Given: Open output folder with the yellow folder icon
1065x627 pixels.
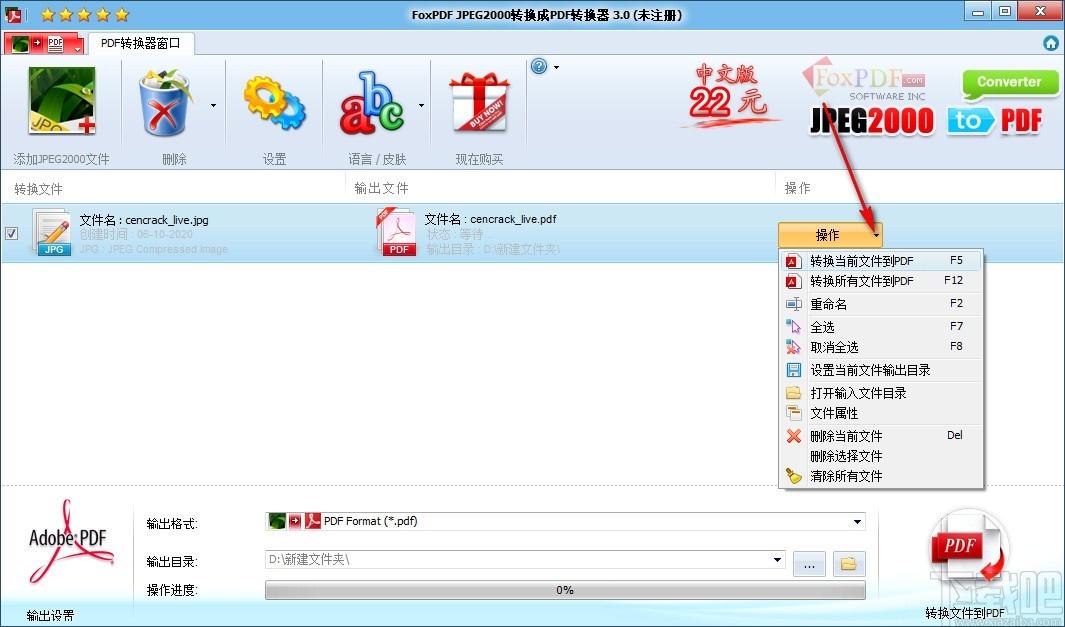Looking at the screenshot, I should pos(848,563).
